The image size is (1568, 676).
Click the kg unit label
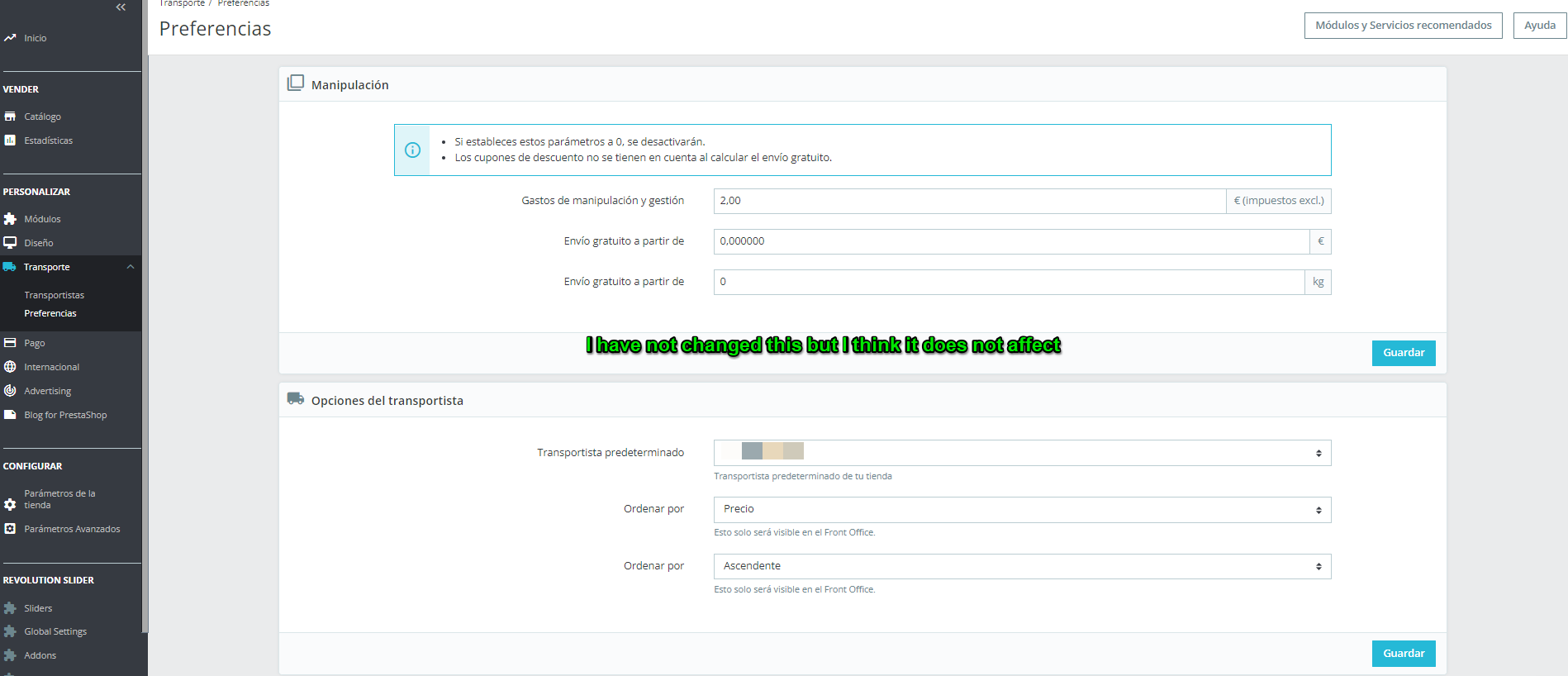pos(1319,282)
